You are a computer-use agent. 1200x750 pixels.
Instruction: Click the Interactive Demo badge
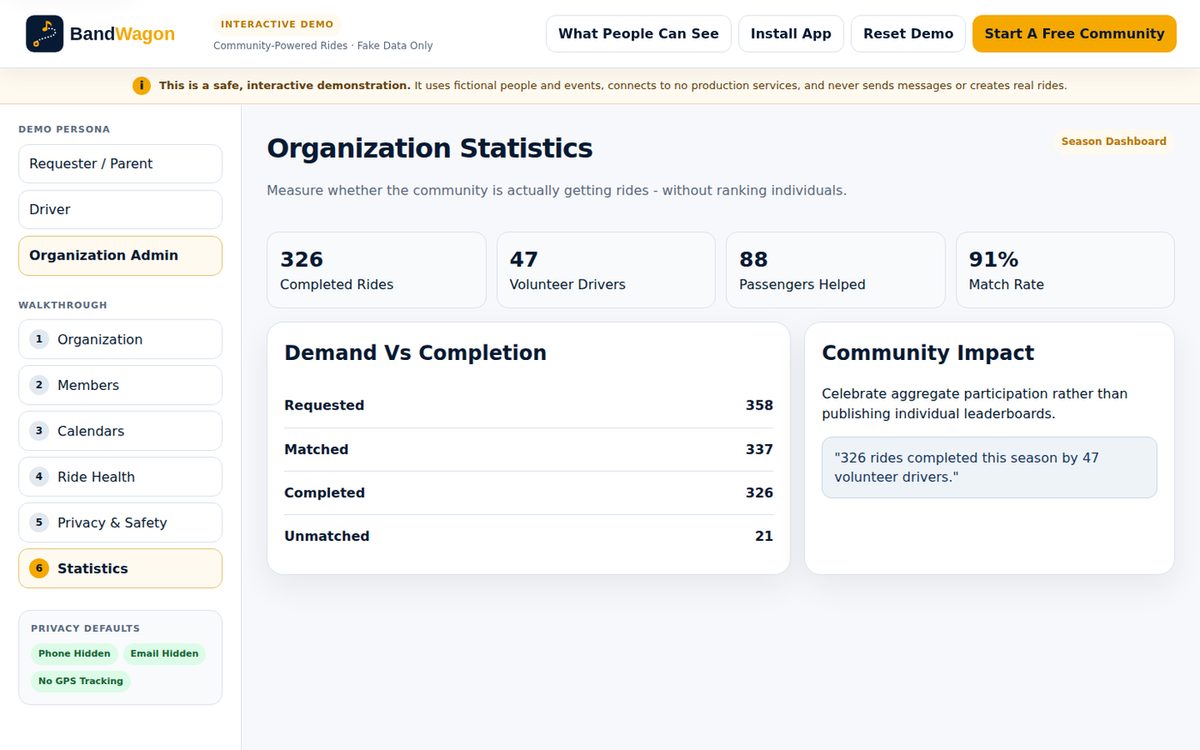coord(277,24)
